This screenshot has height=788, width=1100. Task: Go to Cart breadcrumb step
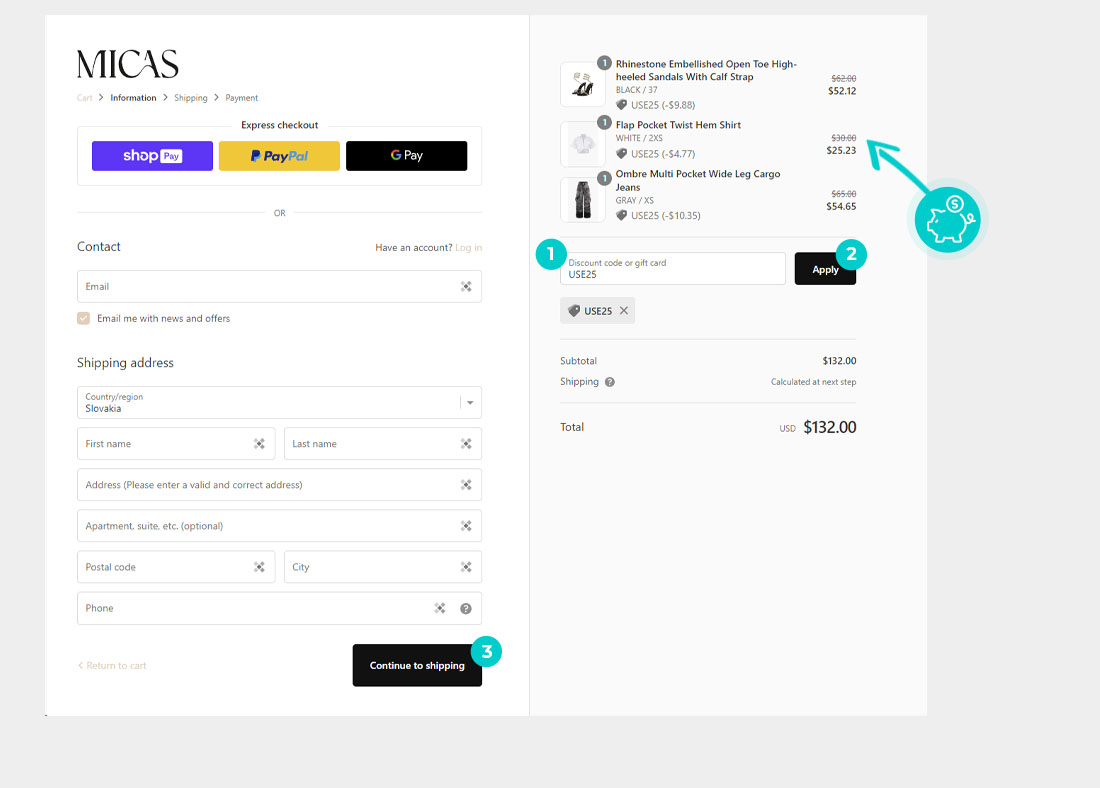(x=84, y=98)
